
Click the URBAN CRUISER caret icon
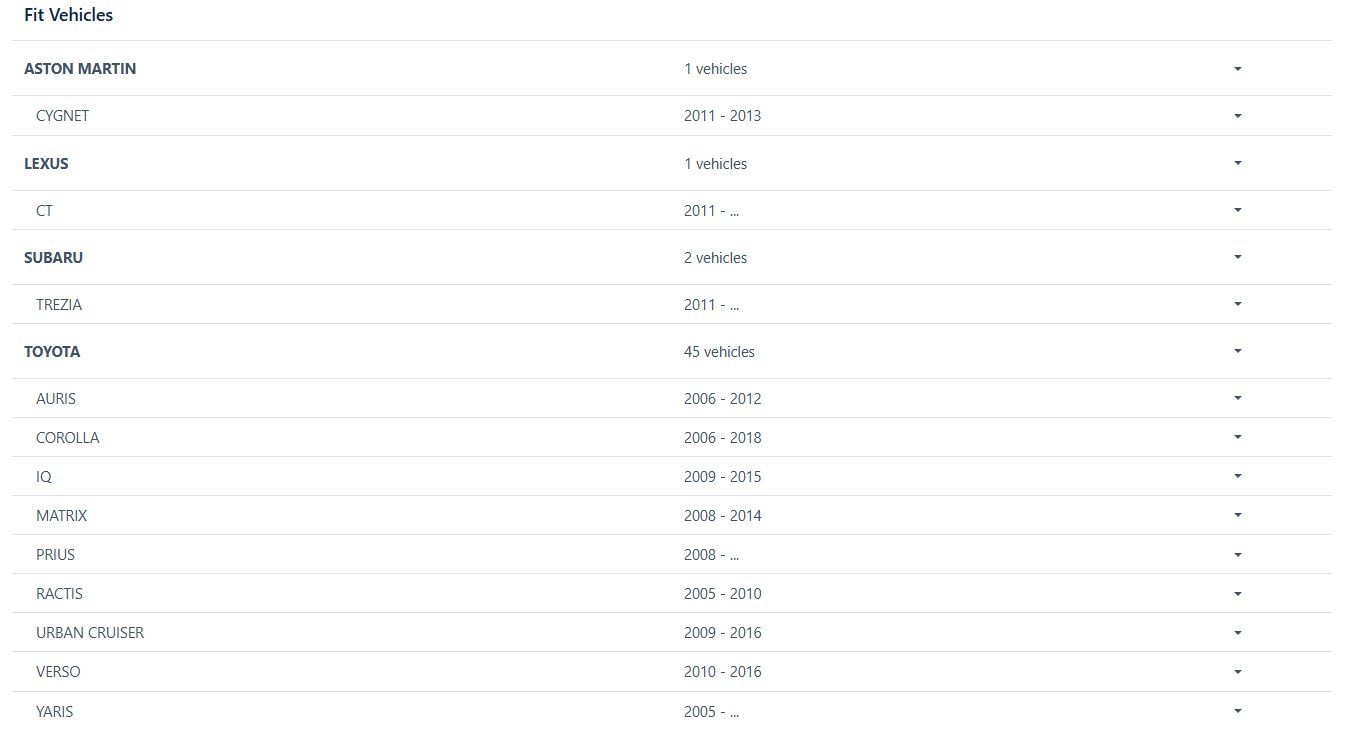click(1237, 632)
